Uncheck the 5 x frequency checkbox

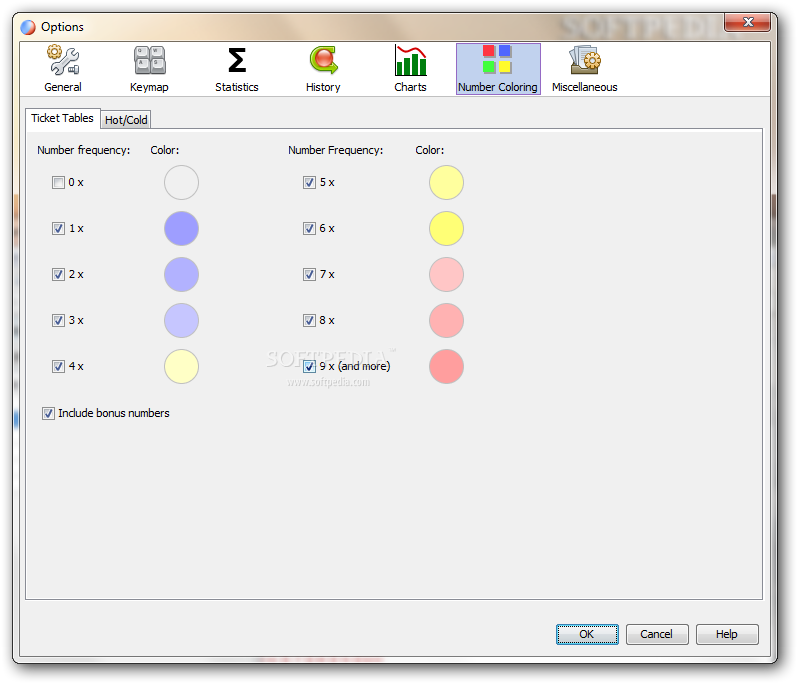309,182
